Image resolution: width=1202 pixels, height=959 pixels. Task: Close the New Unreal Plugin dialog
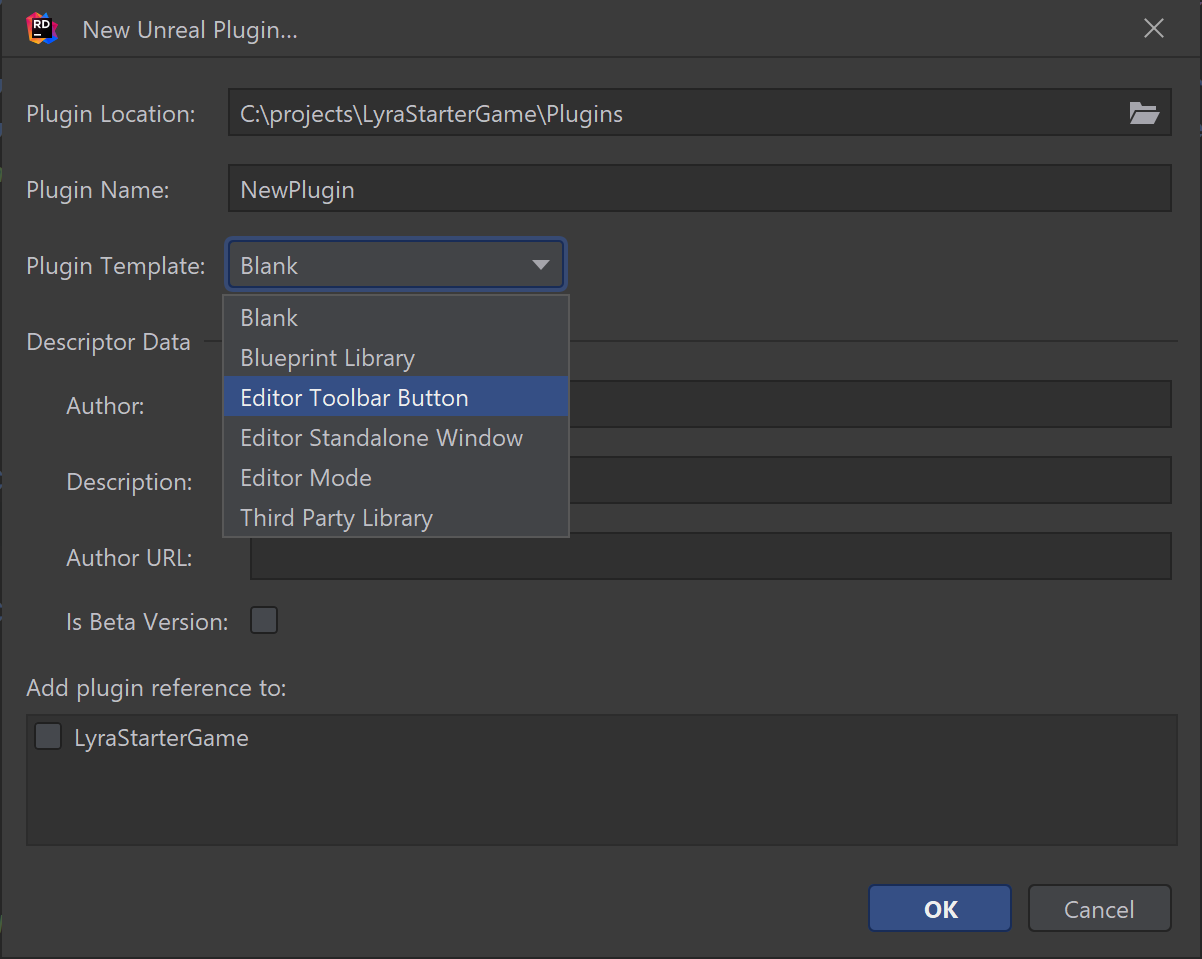coord(1154,28)
